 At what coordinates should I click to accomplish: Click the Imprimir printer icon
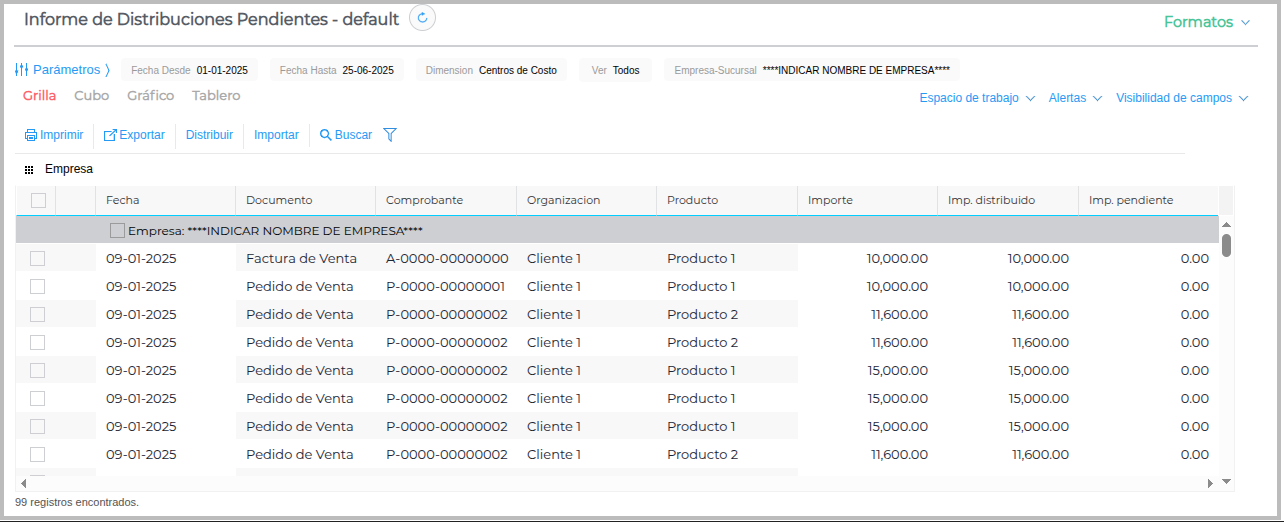[31, 135]
